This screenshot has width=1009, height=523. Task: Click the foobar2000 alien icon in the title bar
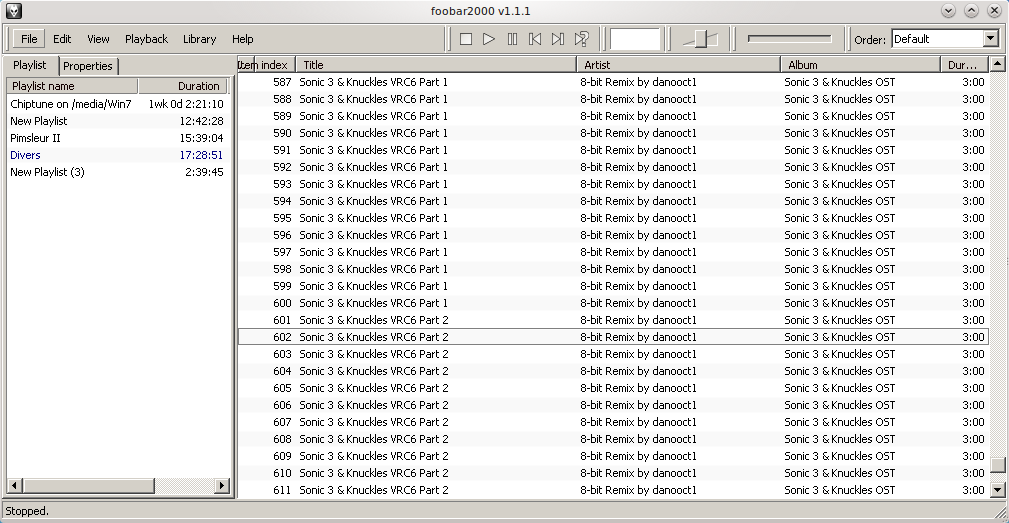click(x=13, y=10)
